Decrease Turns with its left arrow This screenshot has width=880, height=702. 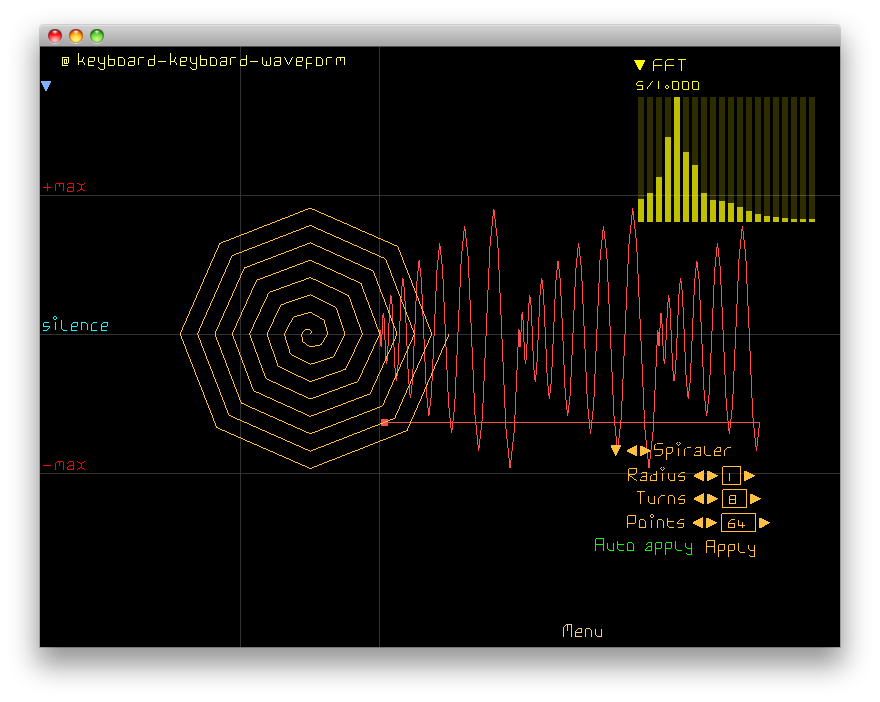(x=699, y=499)
